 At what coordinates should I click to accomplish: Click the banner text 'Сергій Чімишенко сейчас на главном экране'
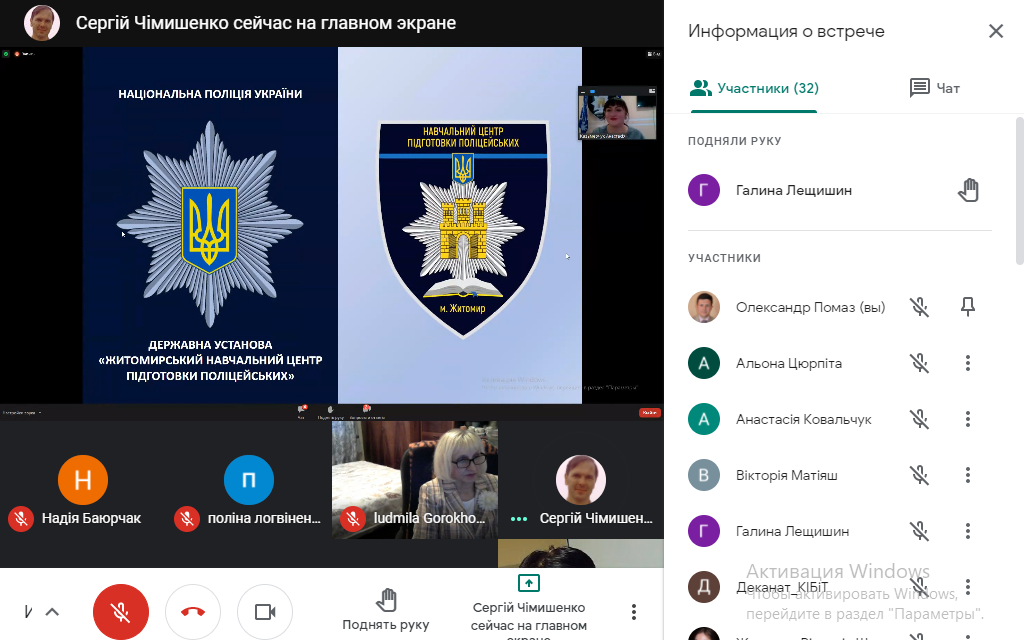click(266, 23)
